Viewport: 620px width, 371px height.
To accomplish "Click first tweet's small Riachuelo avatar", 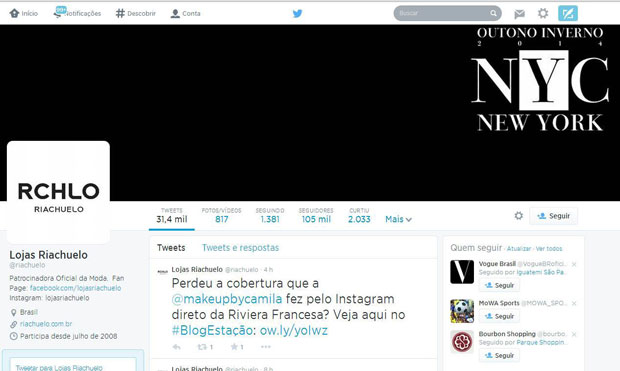I will [x=163, y=272].
